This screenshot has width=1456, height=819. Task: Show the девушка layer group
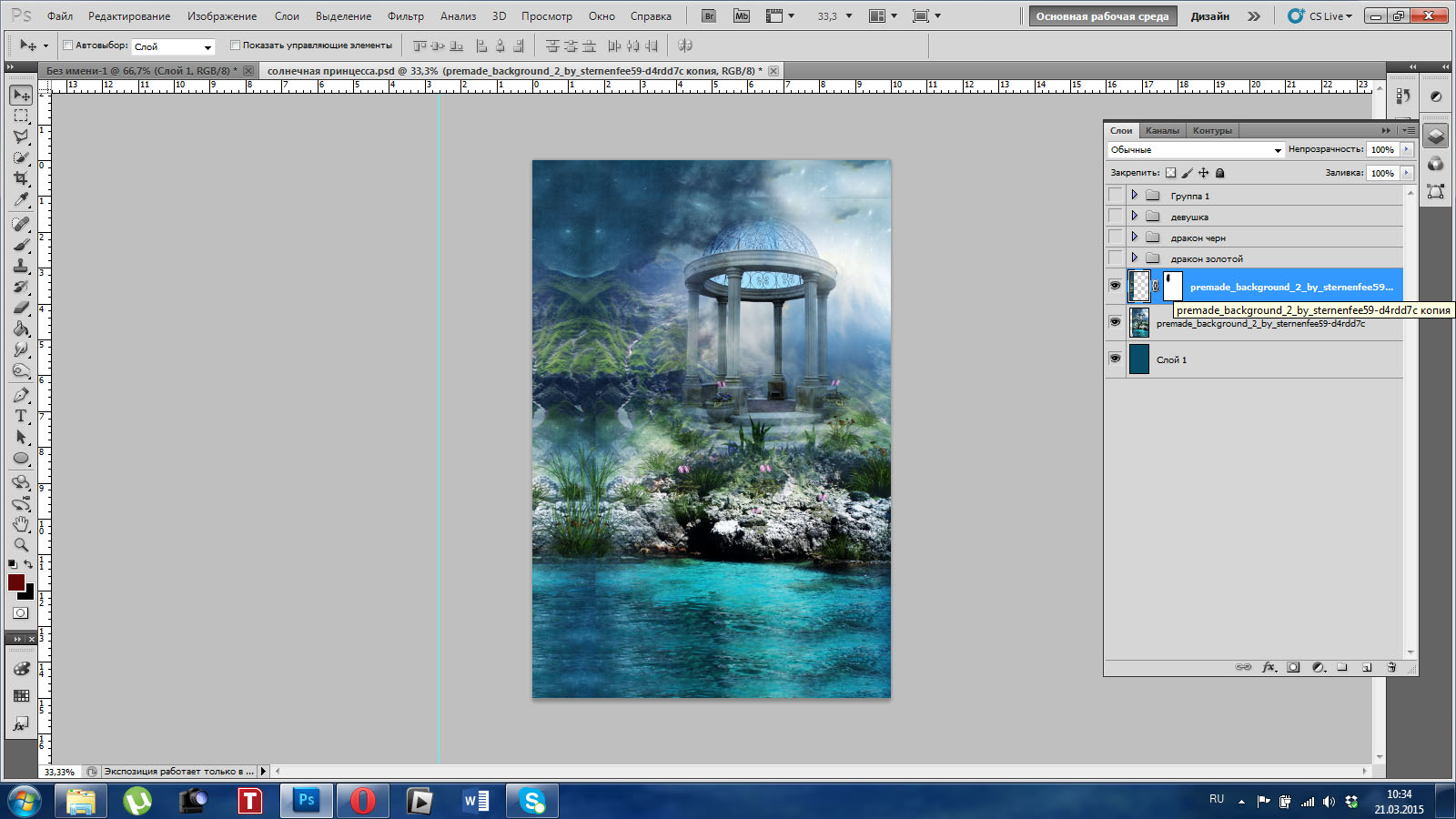point(1115,217)
